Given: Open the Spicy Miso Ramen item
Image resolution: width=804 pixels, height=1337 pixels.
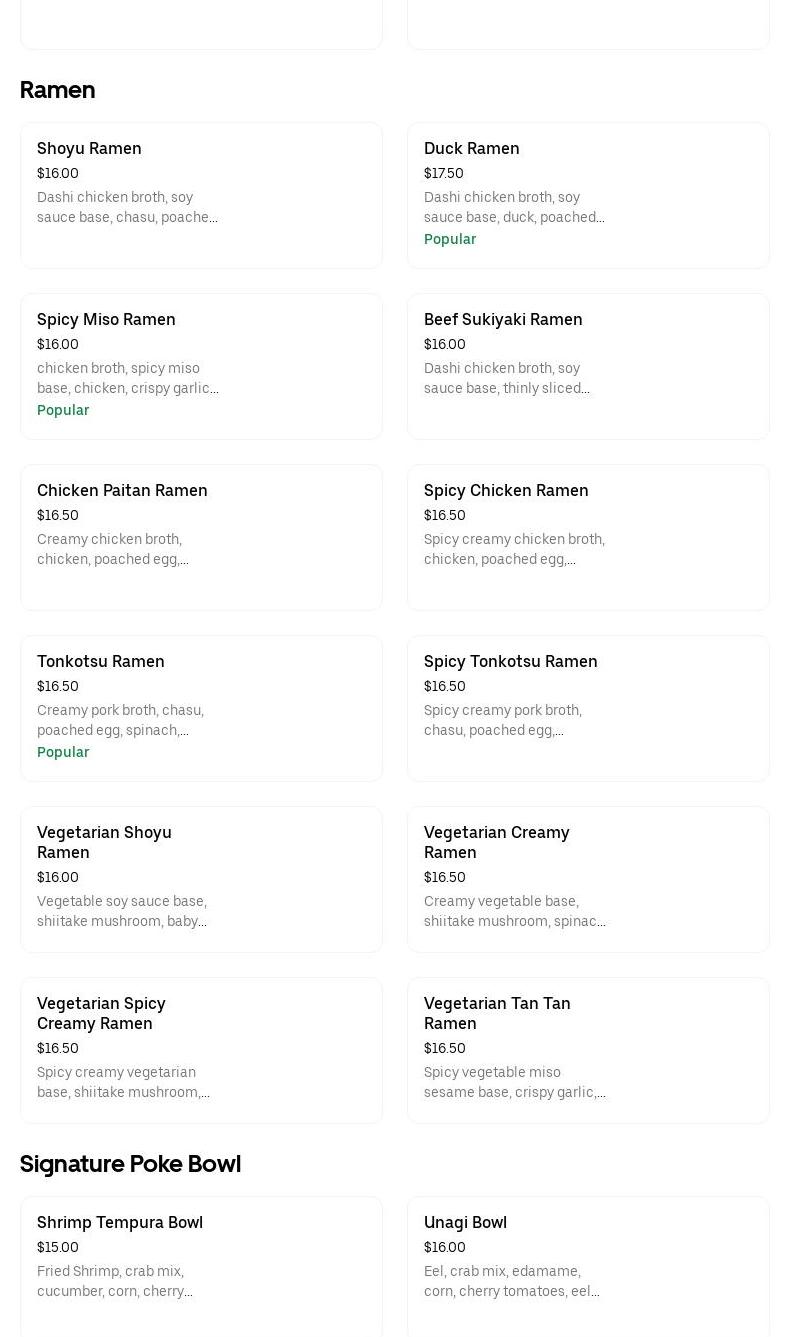Looking at the screenshot, I should [200, 366].
